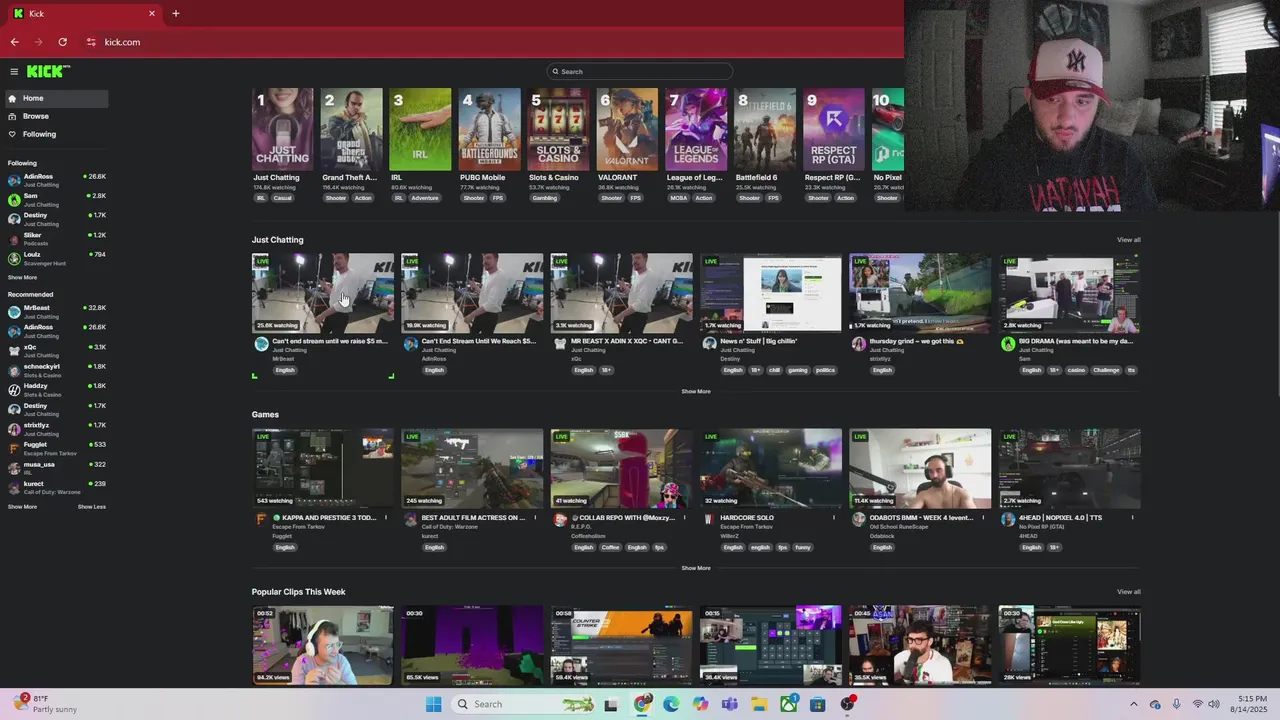The height and width of the screenshot is (720, 1280).
Task: Open OBS Studio from taskbar
Action: click(847, 704)
